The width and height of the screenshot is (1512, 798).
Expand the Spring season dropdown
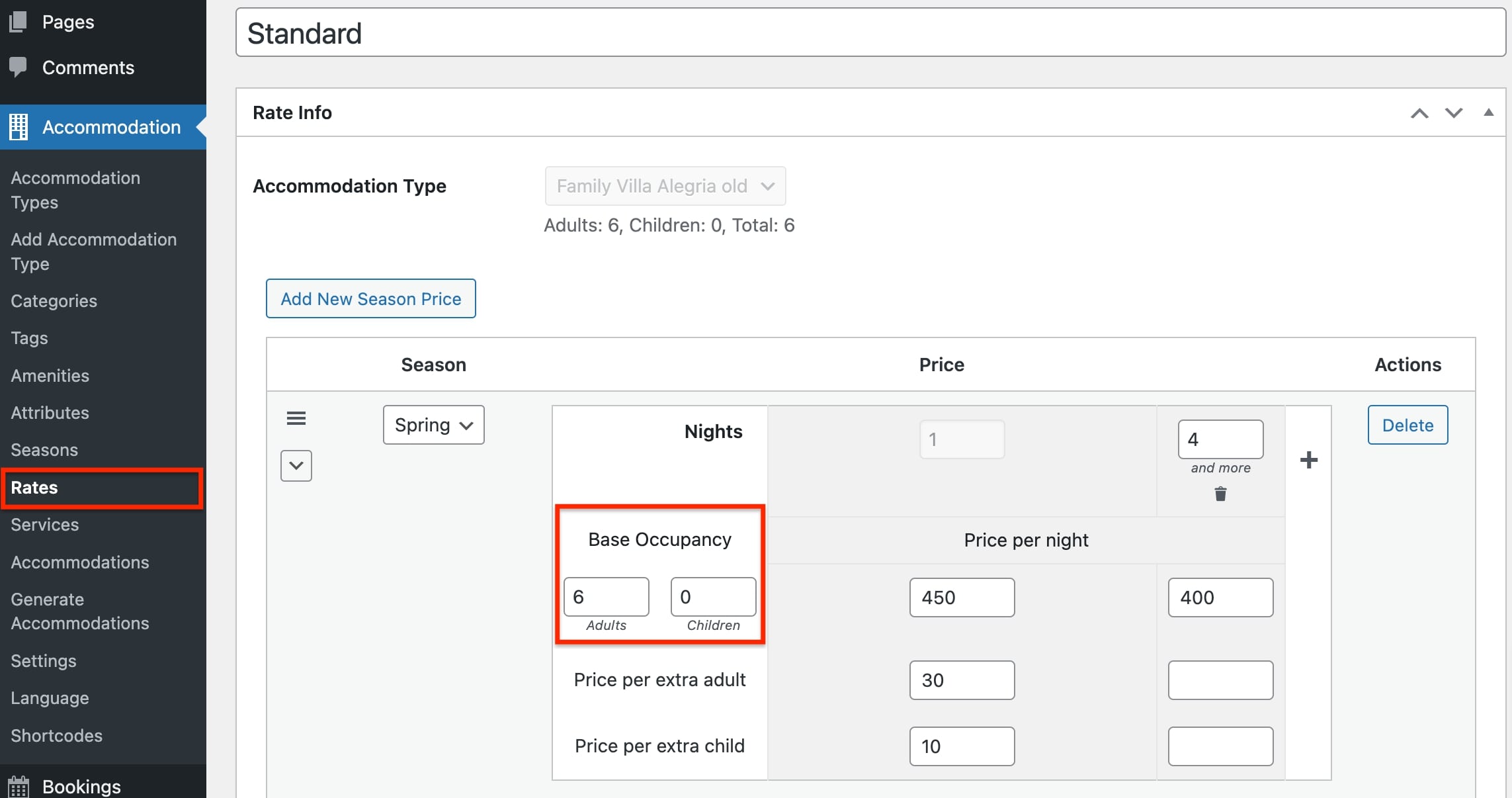tap(432, 423)
